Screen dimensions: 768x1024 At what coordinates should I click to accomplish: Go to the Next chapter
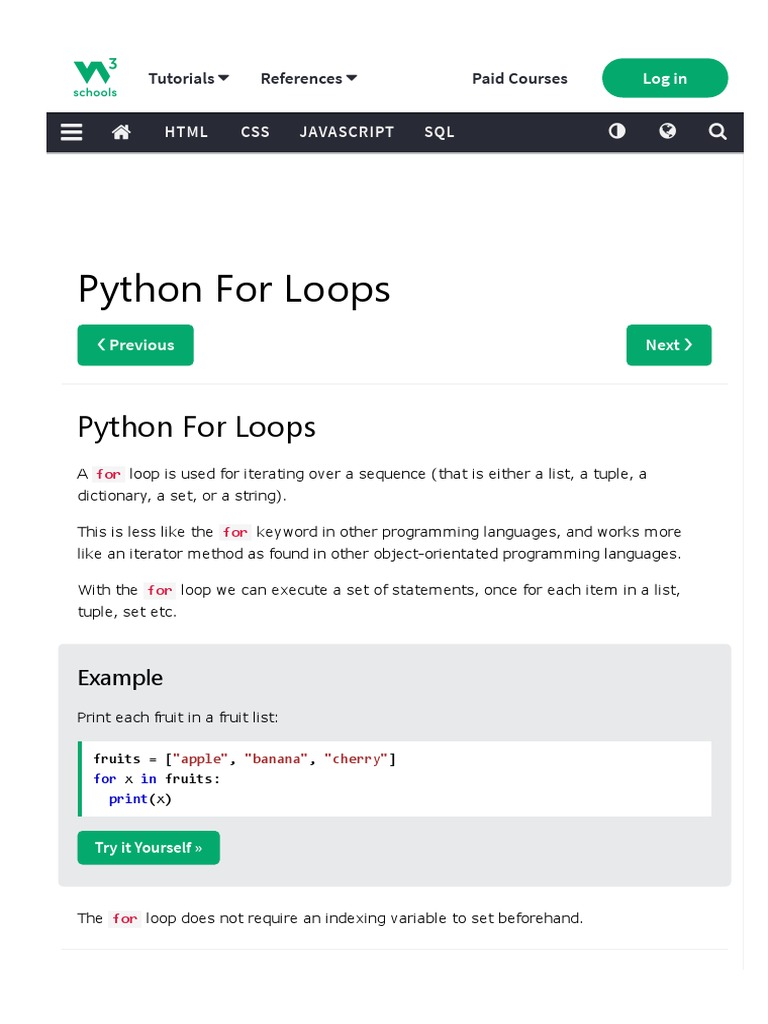coord(668,345)
